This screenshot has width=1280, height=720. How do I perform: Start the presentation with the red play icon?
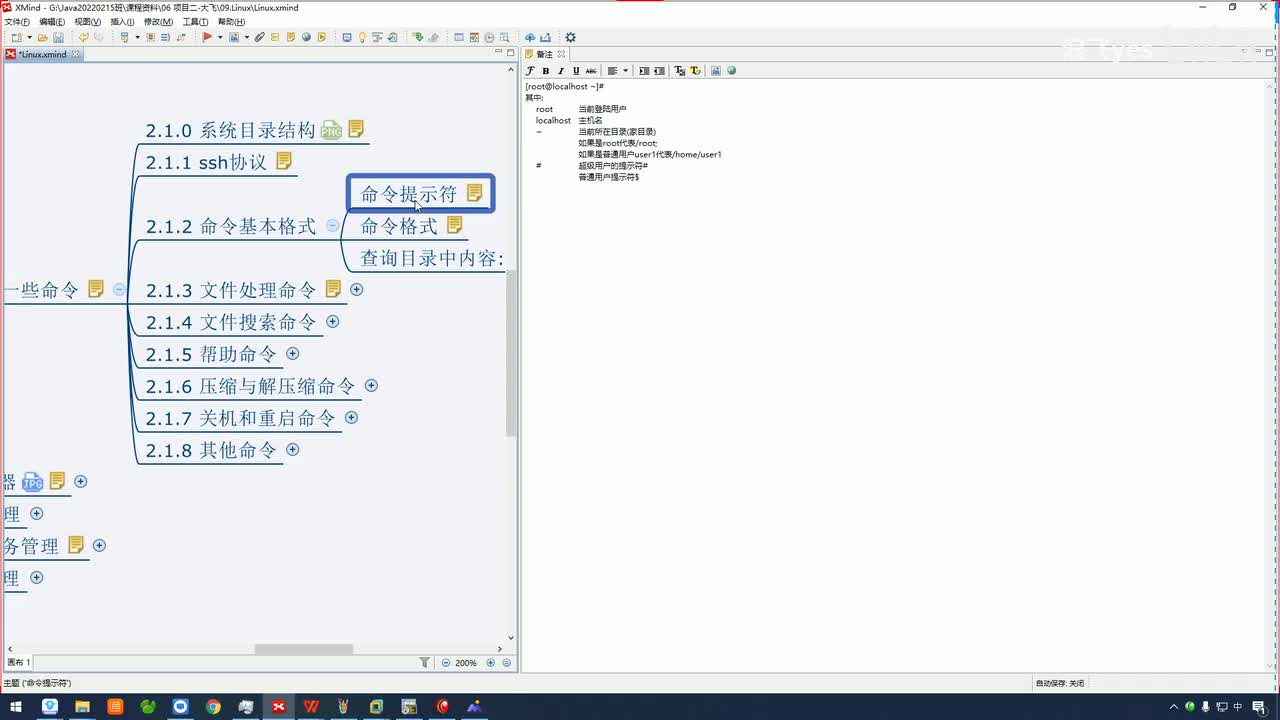[207, 38]
